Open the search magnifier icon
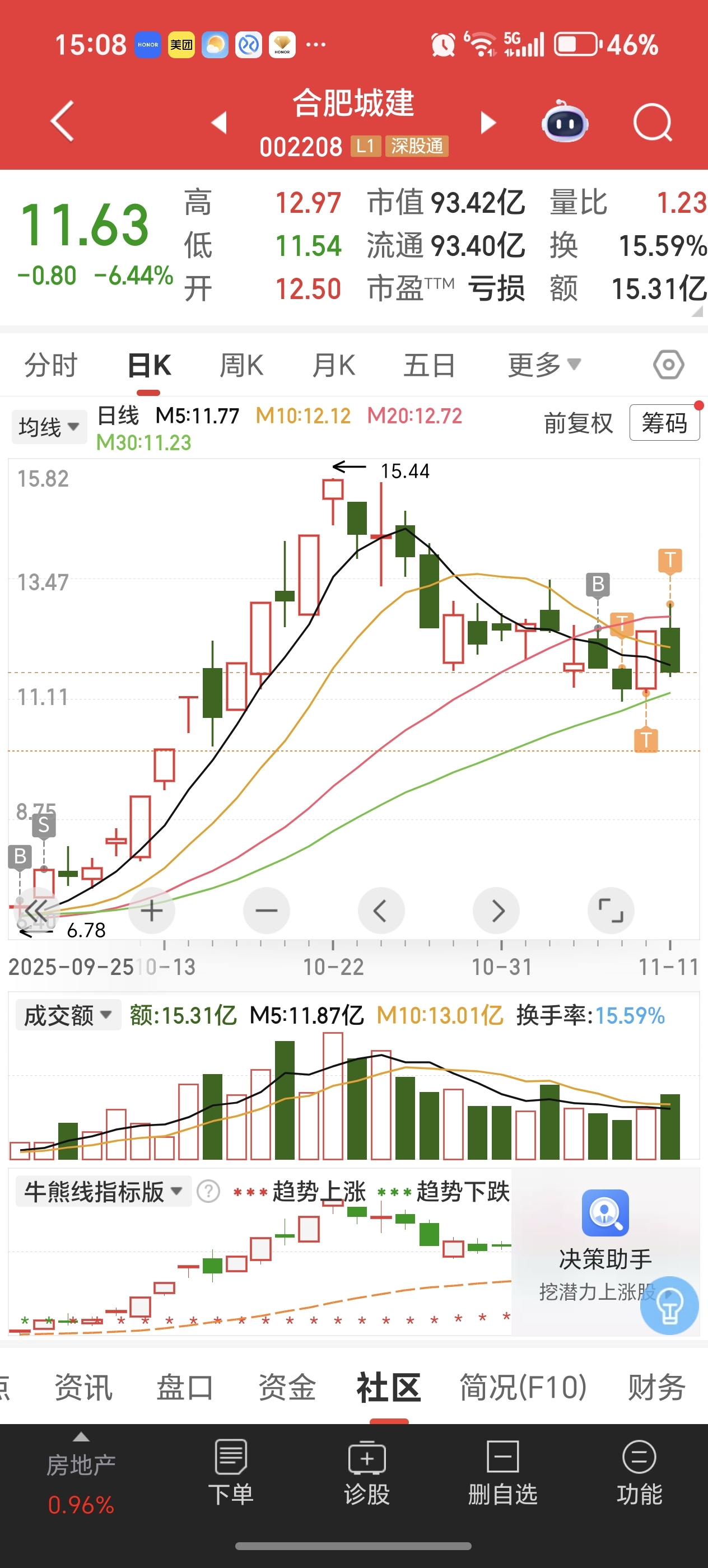Screen dimensions: 708x1568 pyautogui.click(x=653, y=122)
